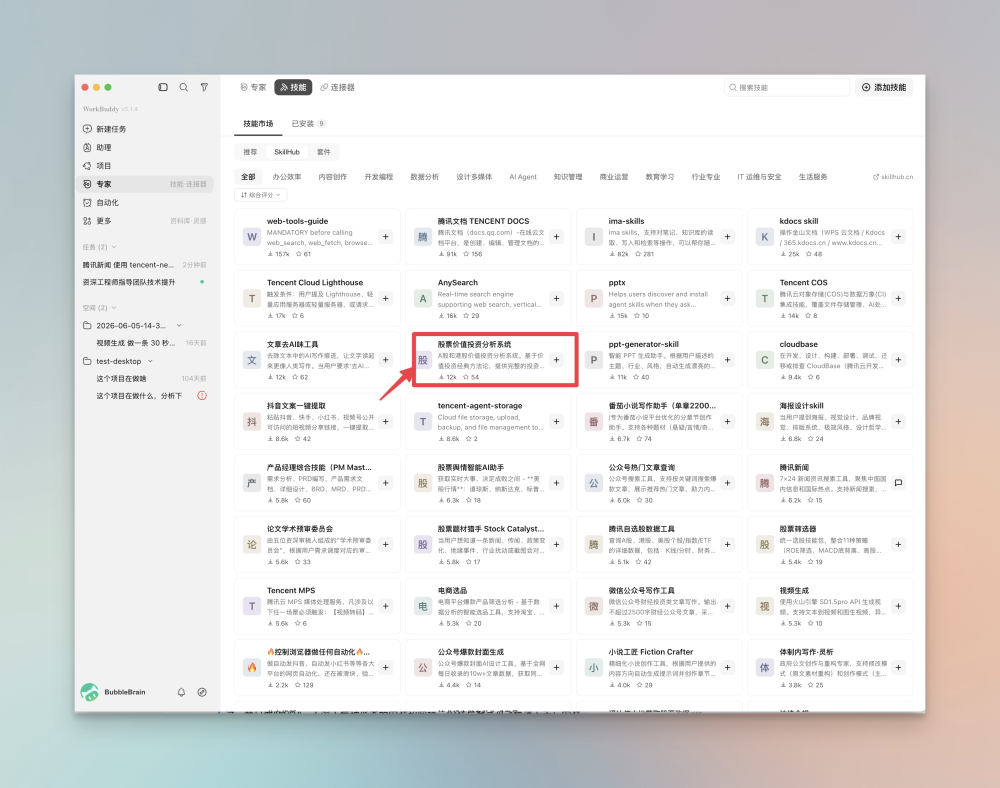Add the pptx skill with plus

click(728, 298)
